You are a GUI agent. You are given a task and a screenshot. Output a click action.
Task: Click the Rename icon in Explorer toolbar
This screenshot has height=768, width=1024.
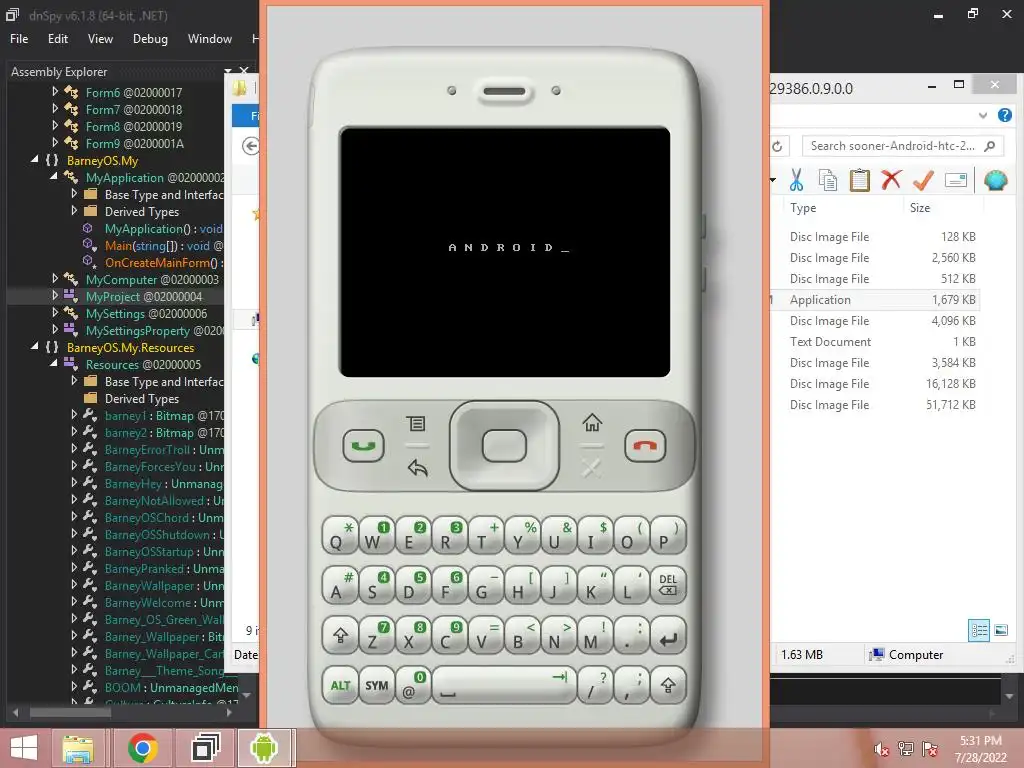[x=955, y=180]
